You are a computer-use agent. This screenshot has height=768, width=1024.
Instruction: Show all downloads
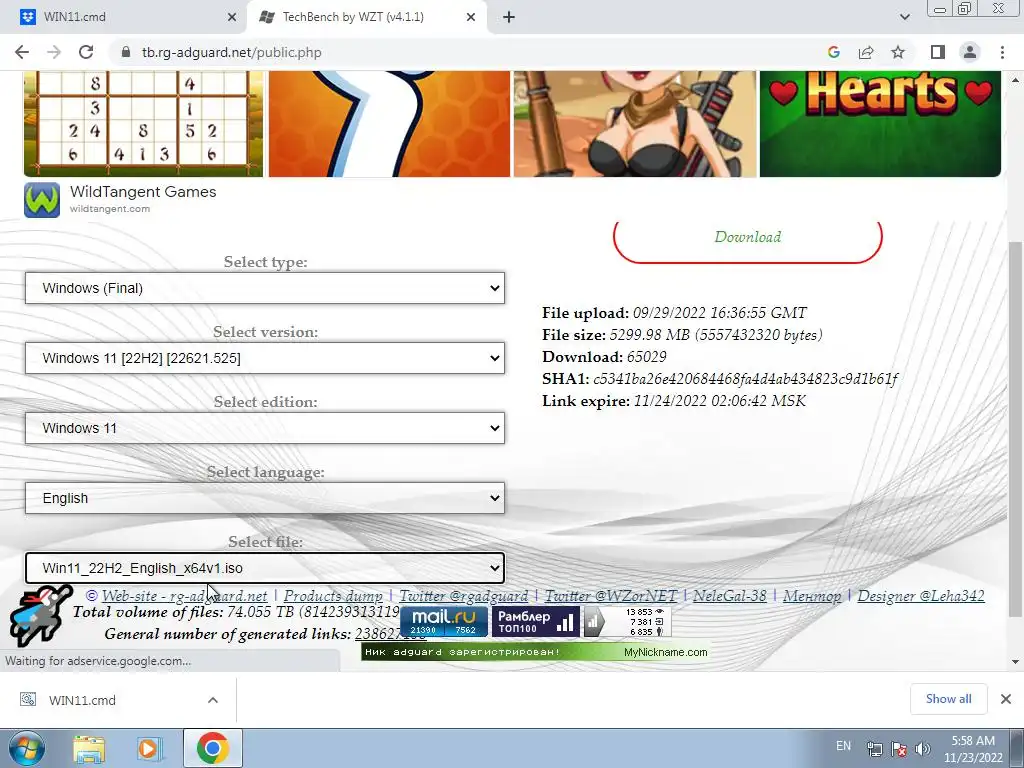pos(948,699)
